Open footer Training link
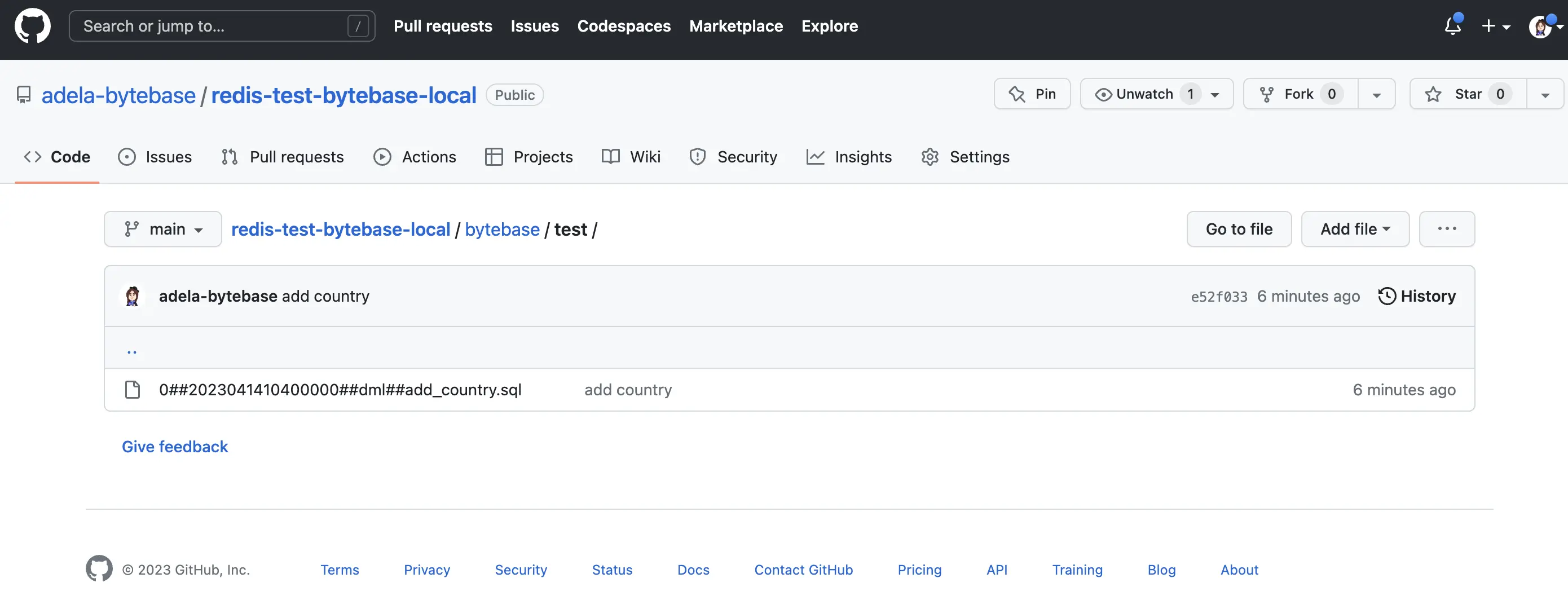1568x600 pixels. [1077, 570]
